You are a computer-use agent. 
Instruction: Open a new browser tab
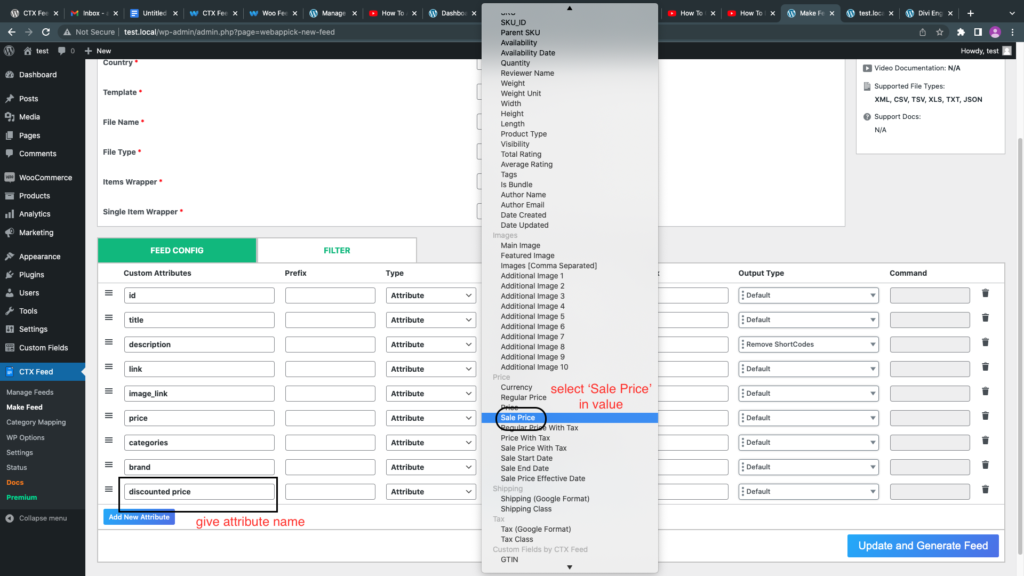970,13
